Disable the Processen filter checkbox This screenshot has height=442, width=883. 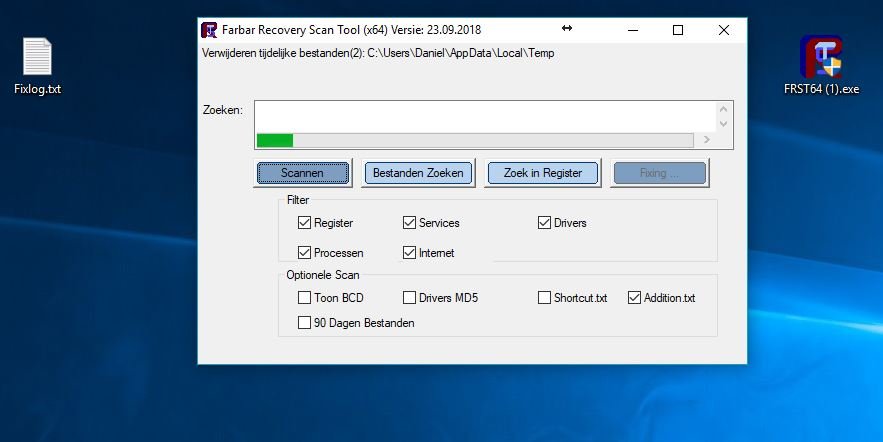pos(304,252)
